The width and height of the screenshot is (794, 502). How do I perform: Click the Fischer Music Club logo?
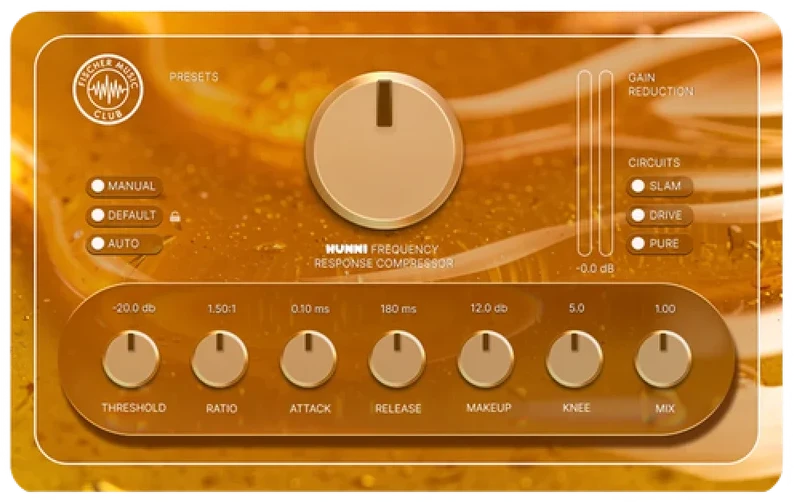point(108,89)
